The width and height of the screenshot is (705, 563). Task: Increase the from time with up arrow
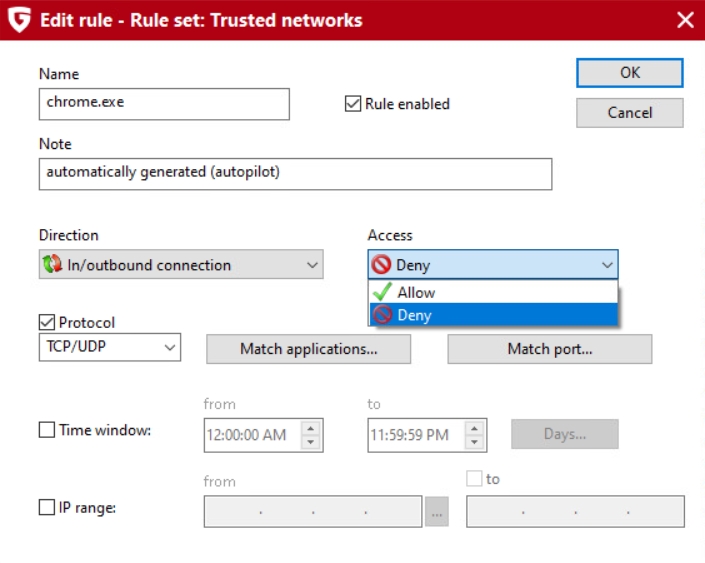click(x=311, y=427)
